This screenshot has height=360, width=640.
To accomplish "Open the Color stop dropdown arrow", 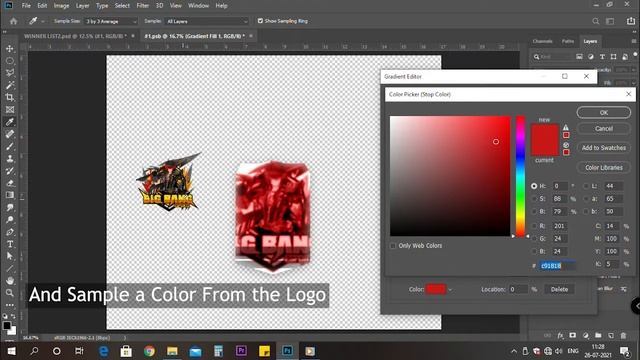I will (x=450, y=289).
